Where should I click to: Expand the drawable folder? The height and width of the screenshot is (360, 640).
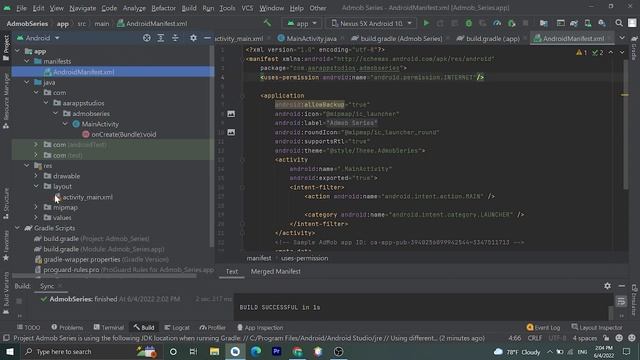(x=36, y=176)
